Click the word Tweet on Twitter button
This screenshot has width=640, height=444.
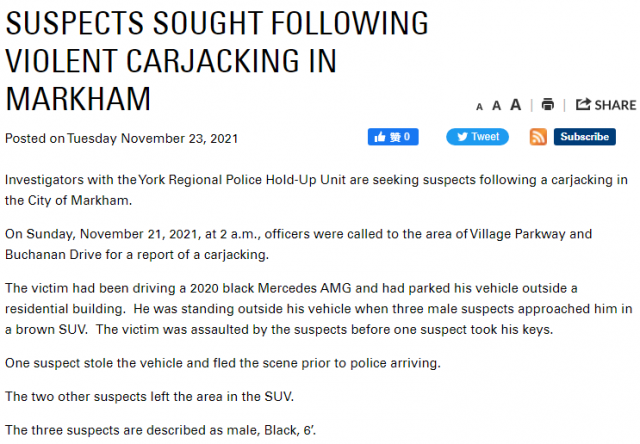[x=485, y=136]
